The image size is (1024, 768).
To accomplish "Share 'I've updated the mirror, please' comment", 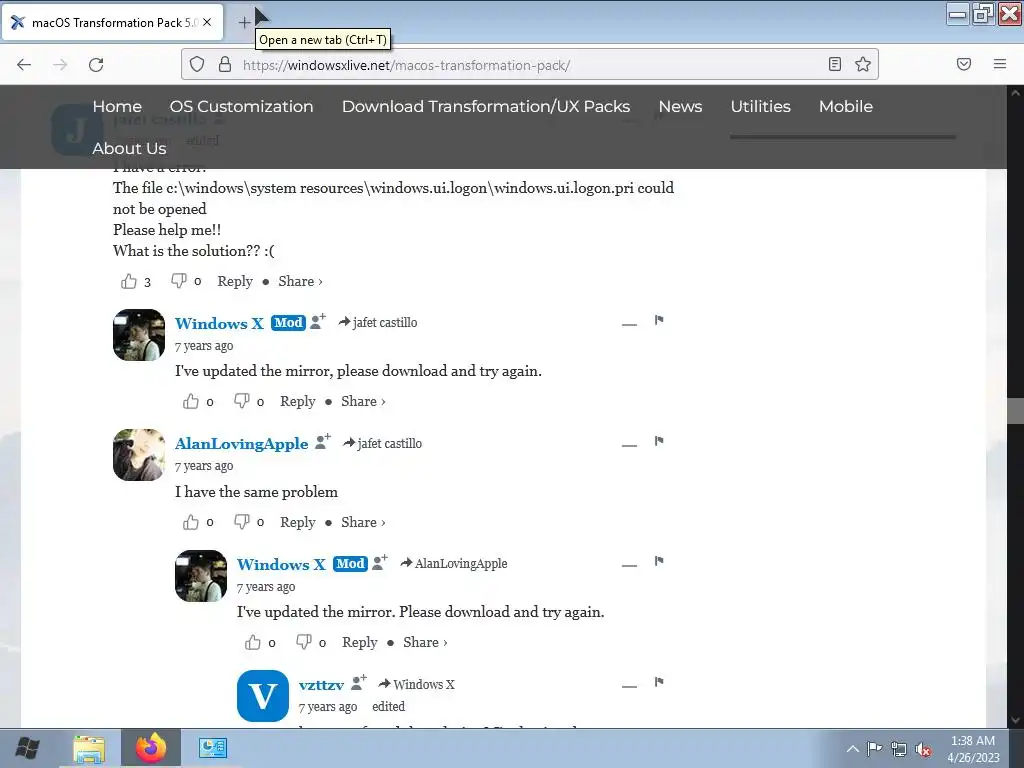I will point(363,402).
